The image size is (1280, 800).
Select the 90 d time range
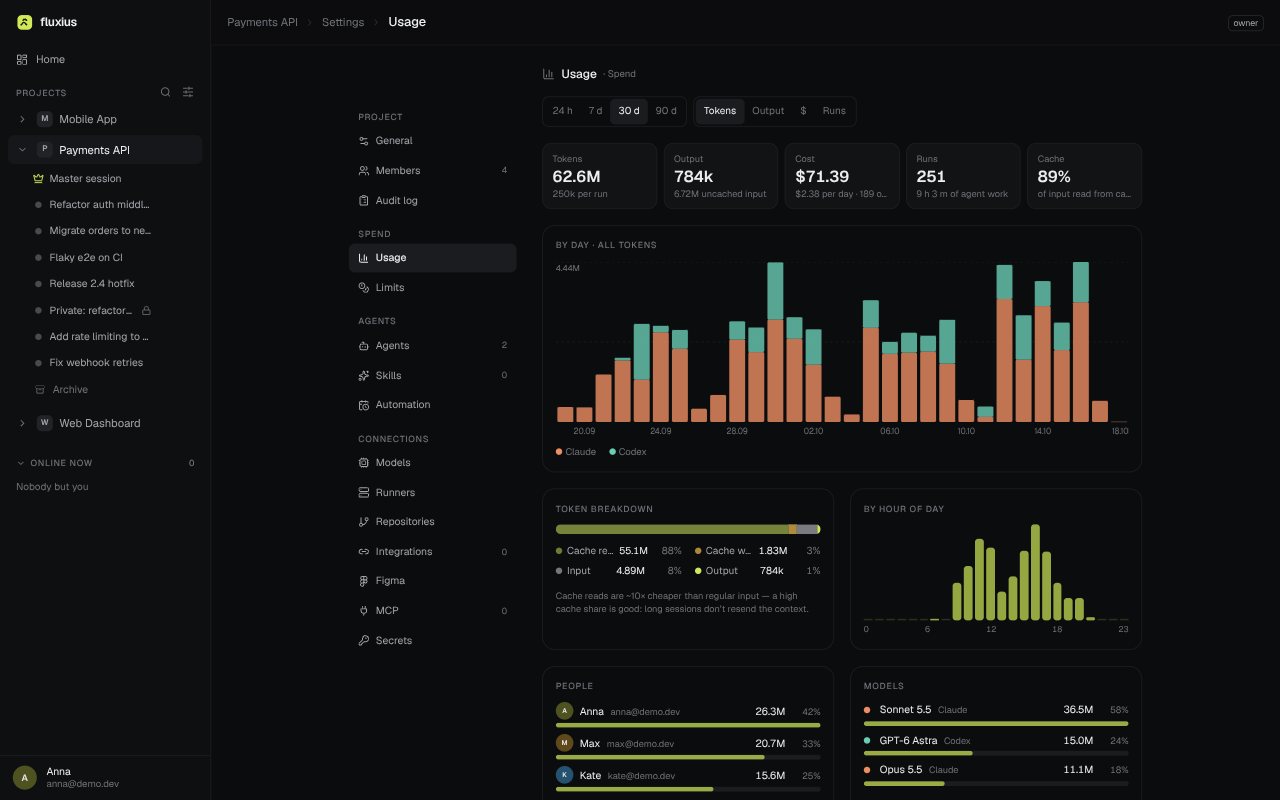(x=666, y=111)
